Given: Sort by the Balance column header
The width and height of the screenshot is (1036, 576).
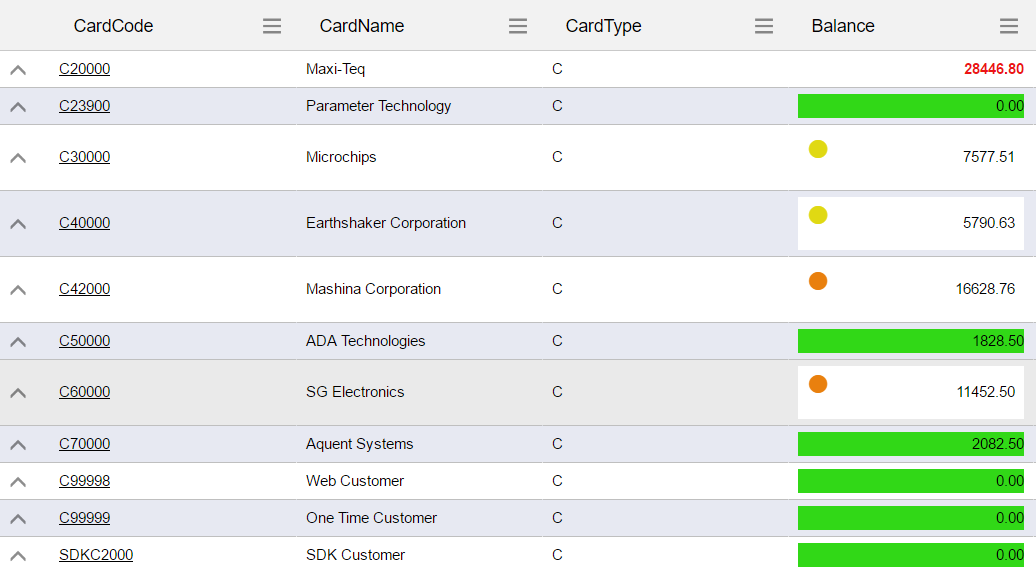Looking at the screenshot, I should click(843, 26).
